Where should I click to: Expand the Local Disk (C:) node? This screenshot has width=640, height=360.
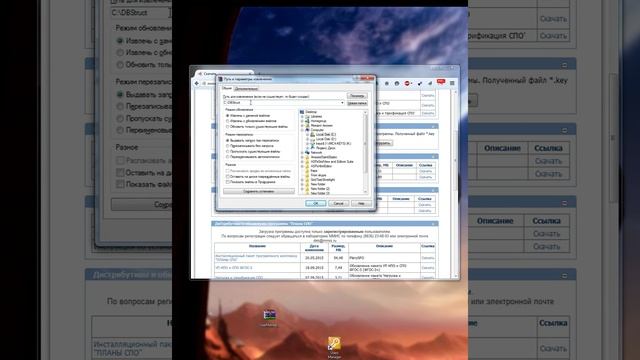(x=307, y=134)
